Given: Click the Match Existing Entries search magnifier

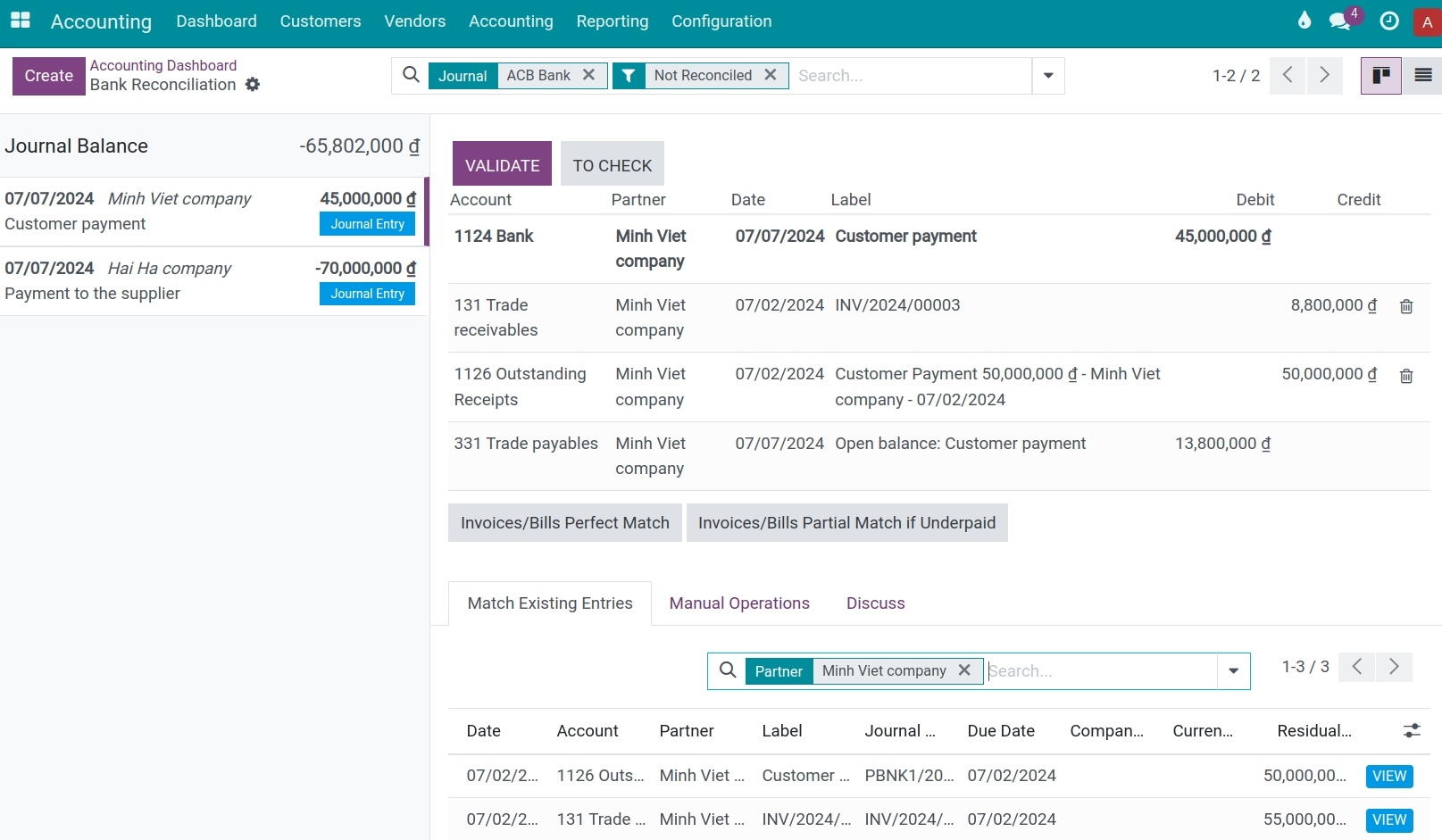Looking at the screenshot, I should point(728,670).
